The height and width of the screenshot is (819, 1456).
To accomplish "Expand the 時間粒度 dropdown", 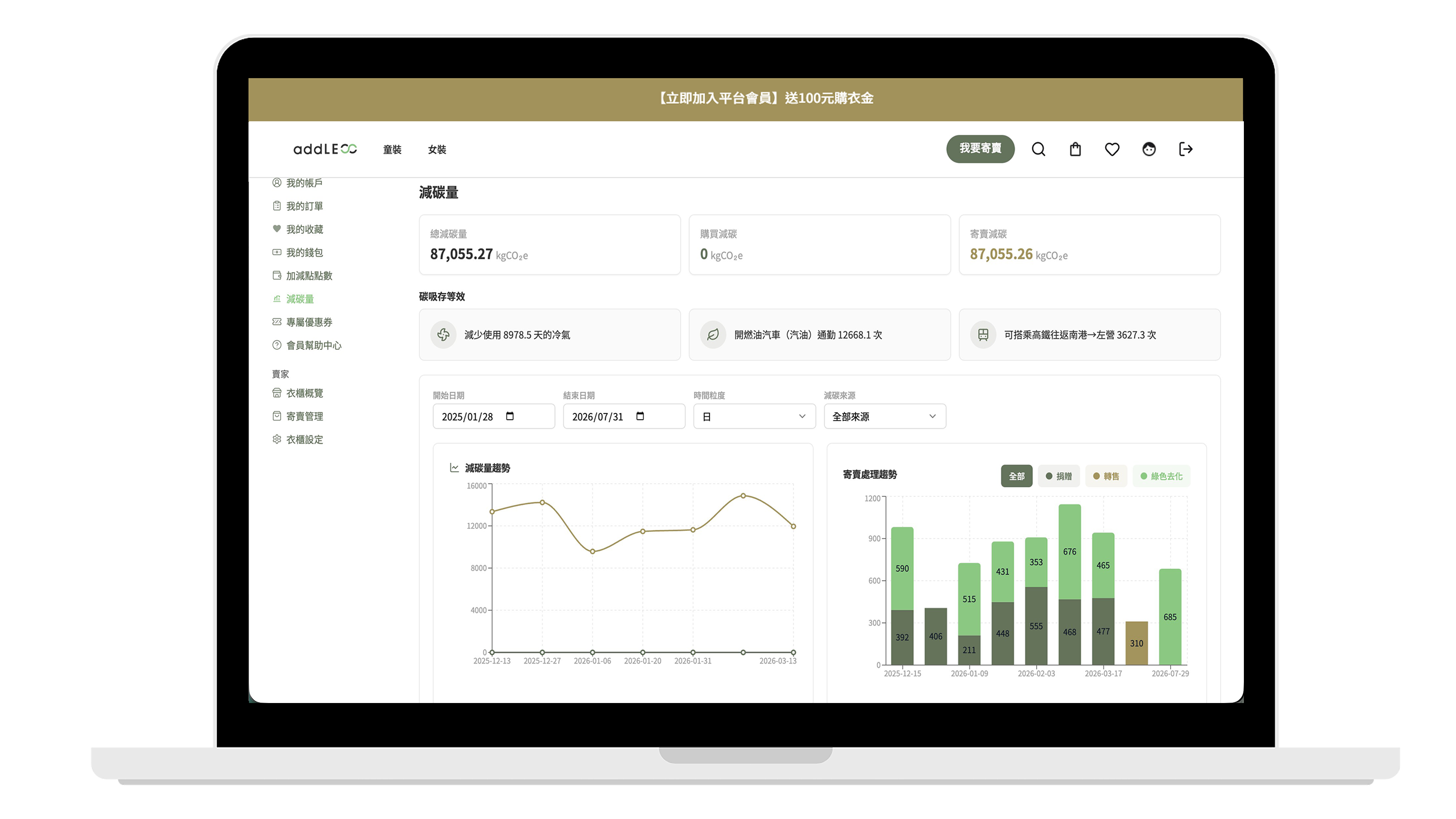I will (x=754, y=416).
